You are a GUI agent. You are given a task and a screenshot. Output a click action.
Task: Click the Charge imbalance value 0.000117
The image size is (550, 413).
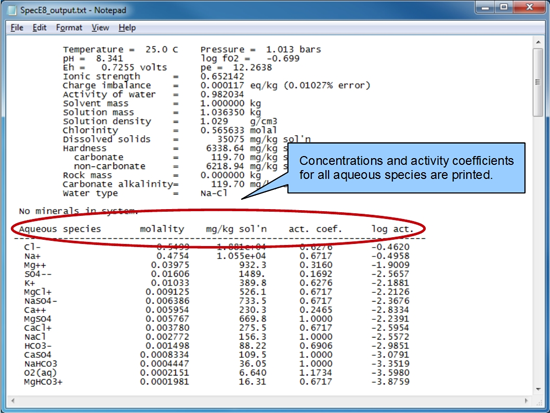pyautogui.click(x=222, y=85)
